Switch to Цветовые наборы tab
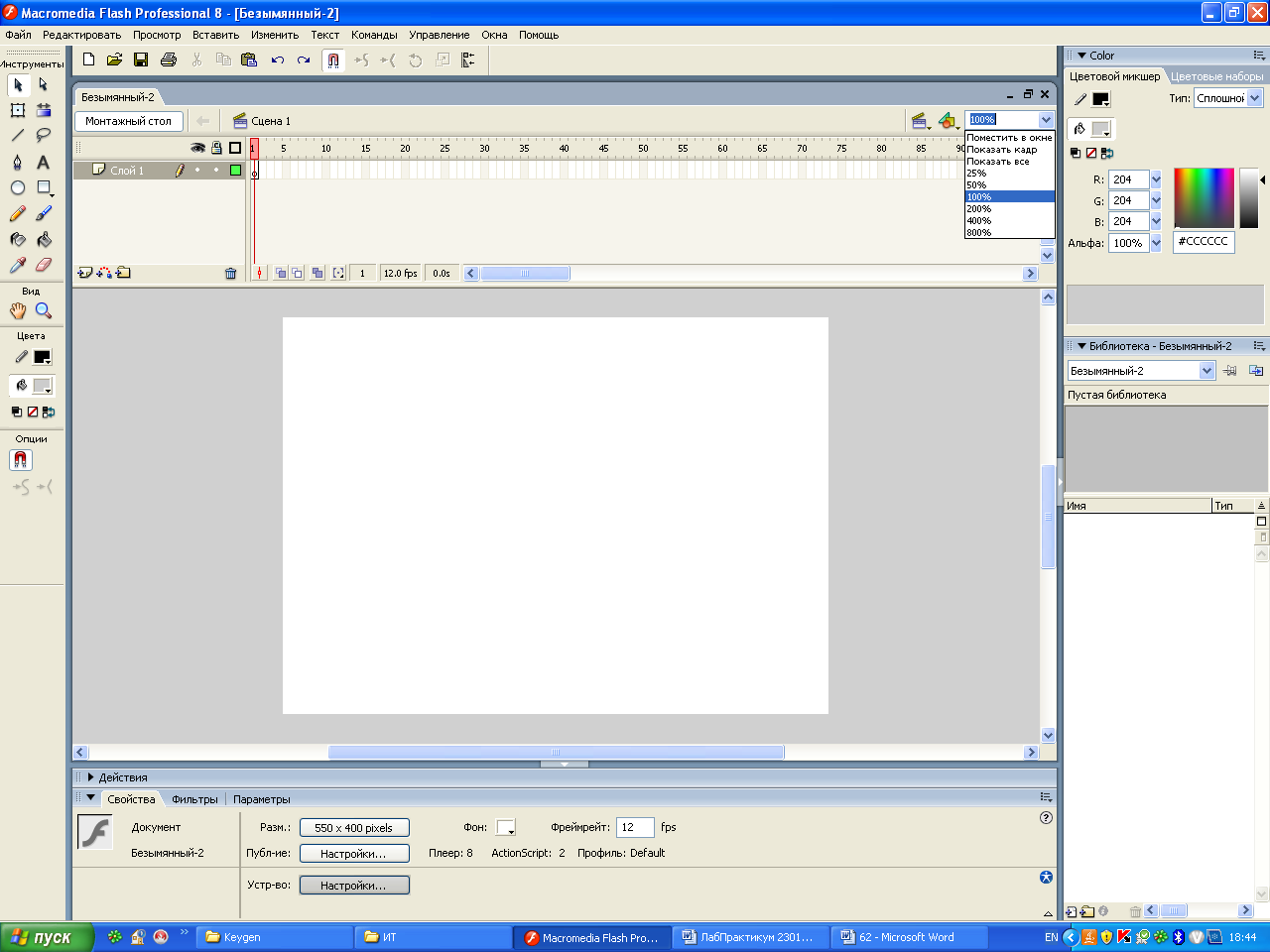1270x952 pixels. point(1217,76)
